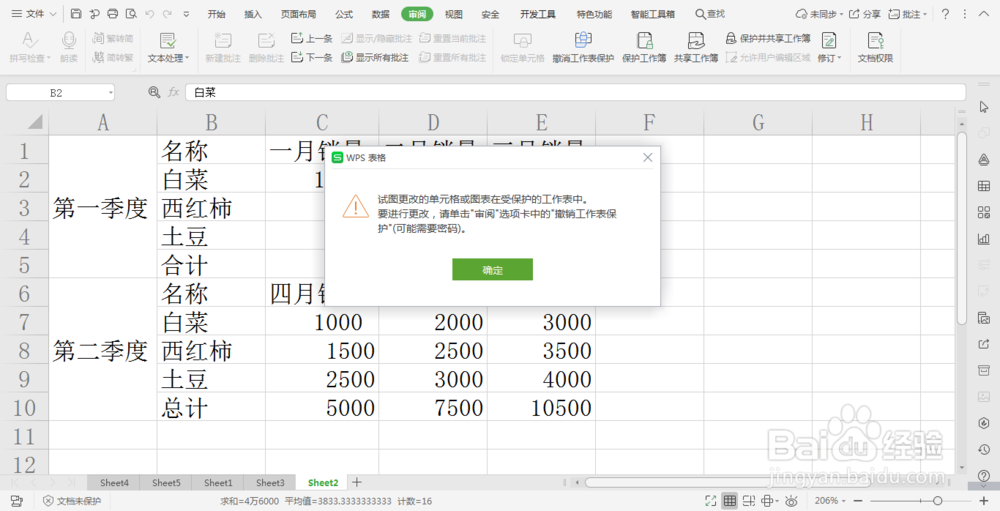
Task: Click the column H header
Action: [866, 121]
